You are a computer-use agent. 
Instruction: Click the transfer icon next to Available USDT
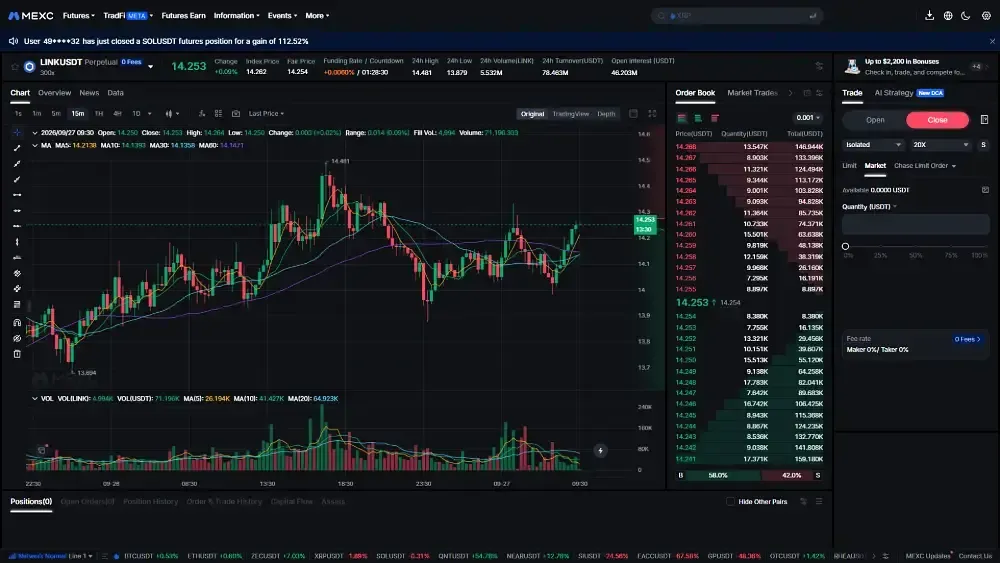(x=985, y=190)
